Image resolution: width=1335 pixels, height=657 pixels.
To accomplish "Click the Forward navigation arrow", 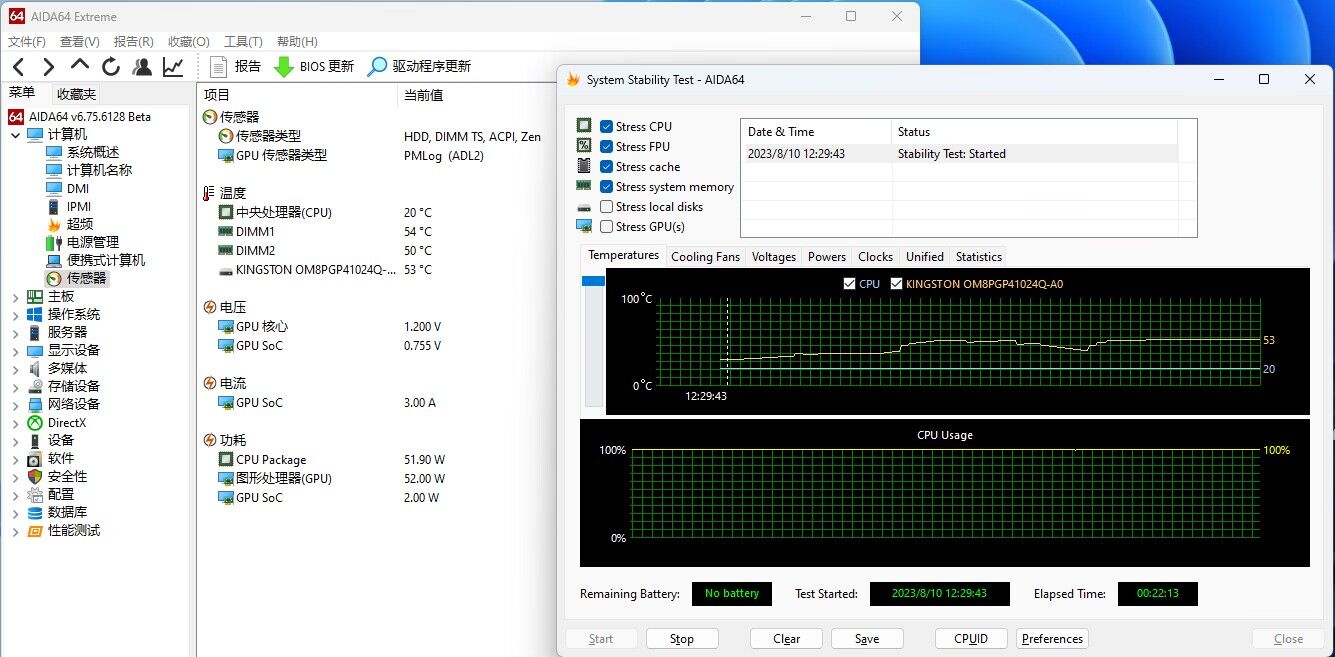I will tap(48, 67).
